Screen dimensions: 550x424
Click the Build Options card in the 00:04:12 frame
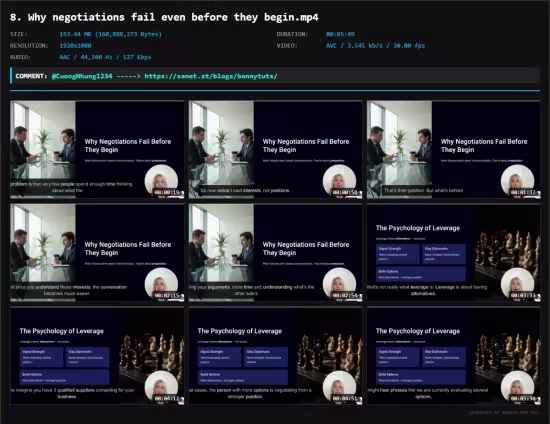65,377
